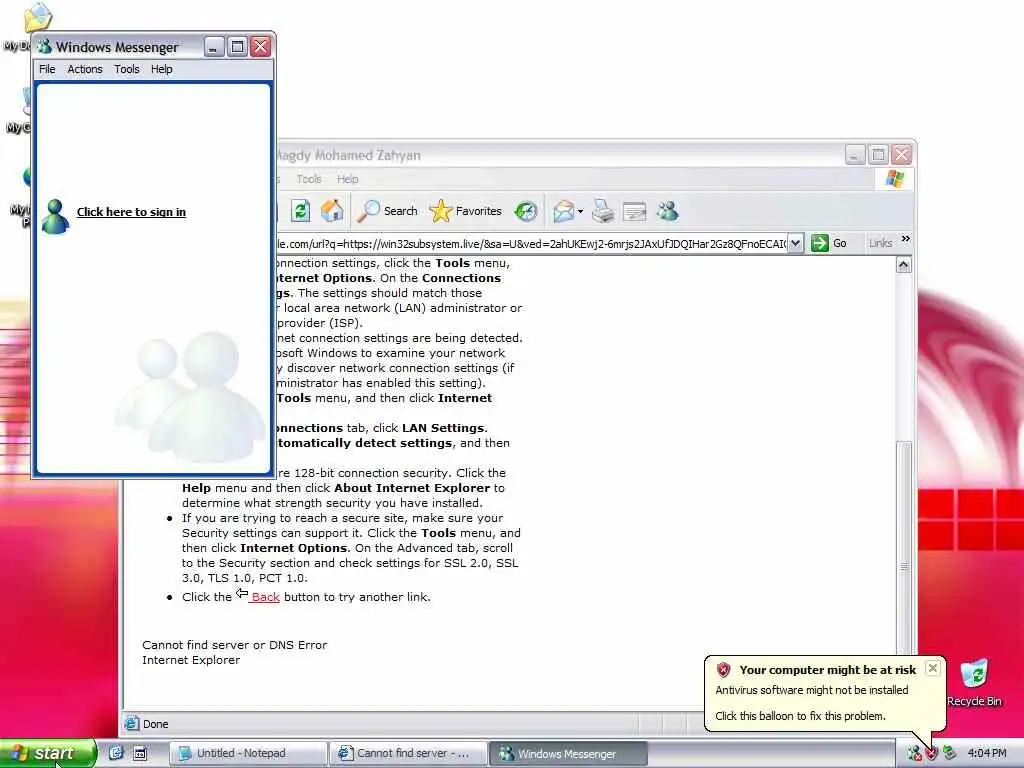The image size is (1024, 768).
Task: Open Help menu in Windows Messenger
Action: [161, 69]
